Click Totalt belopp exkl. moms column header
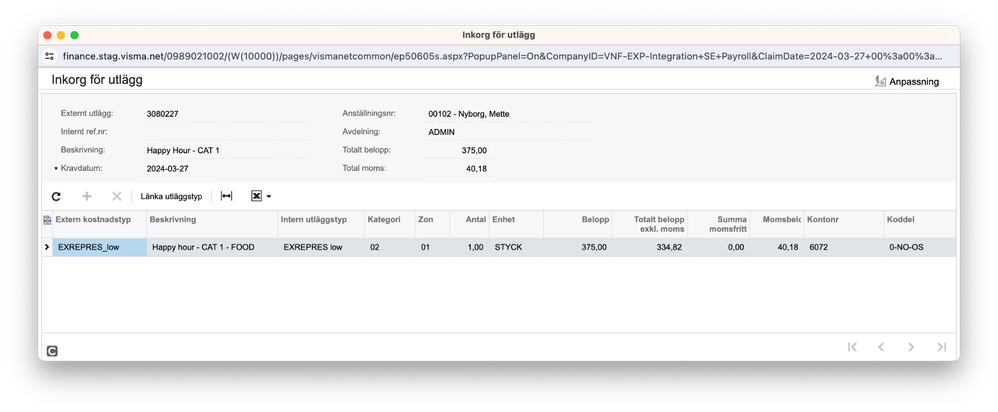The width and height of the screenshot is (998, 412). [x=650, y=224]
